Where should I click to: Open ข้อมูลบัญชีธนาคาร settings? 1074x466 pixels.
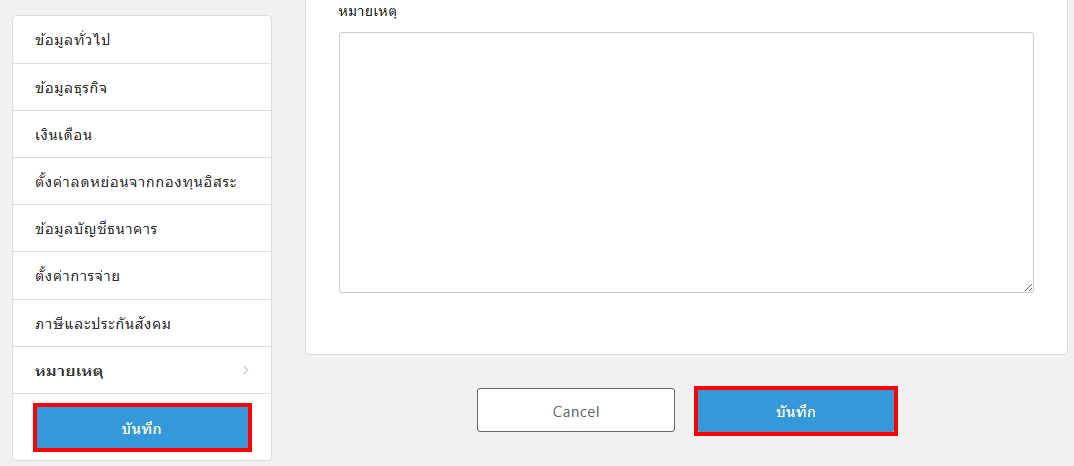coord(142,229)
